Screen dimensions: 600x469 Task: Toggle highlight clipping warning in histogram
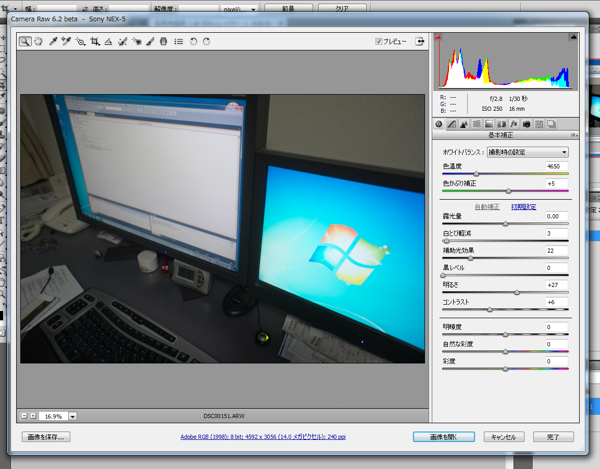click(573, 37)
